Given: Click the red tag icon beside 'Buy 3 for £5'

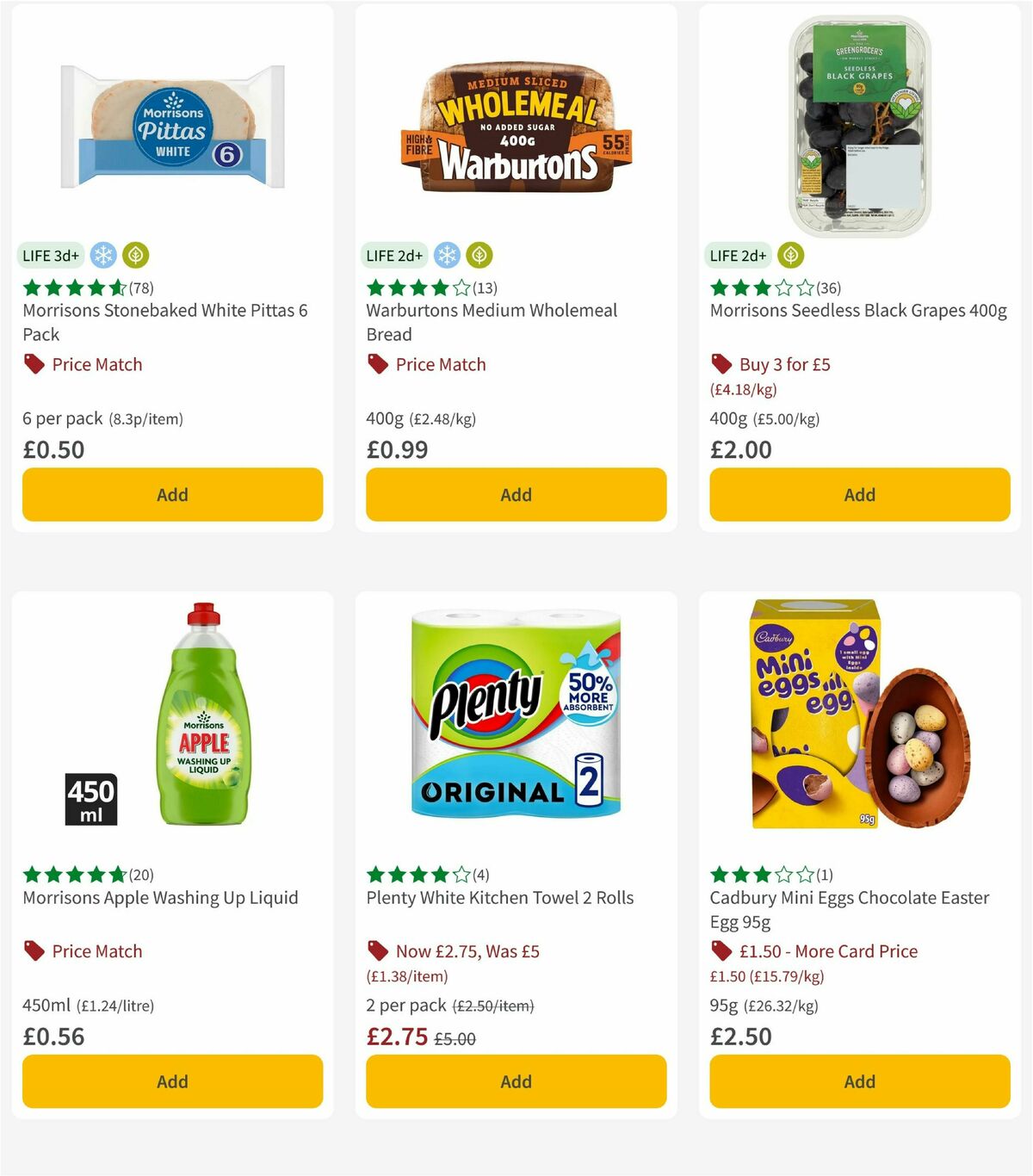Looking at the screenshot, I should pos(720,365).
